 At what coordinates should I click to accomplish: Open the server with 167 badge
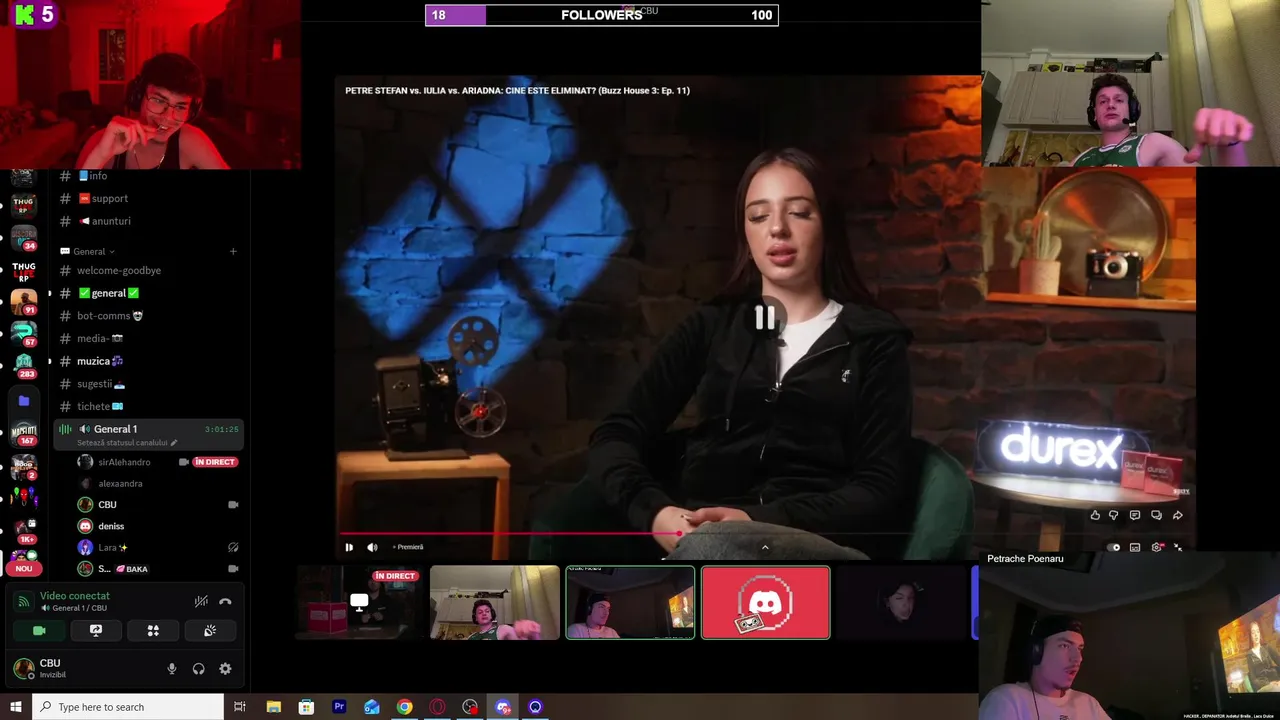point(23,432)
